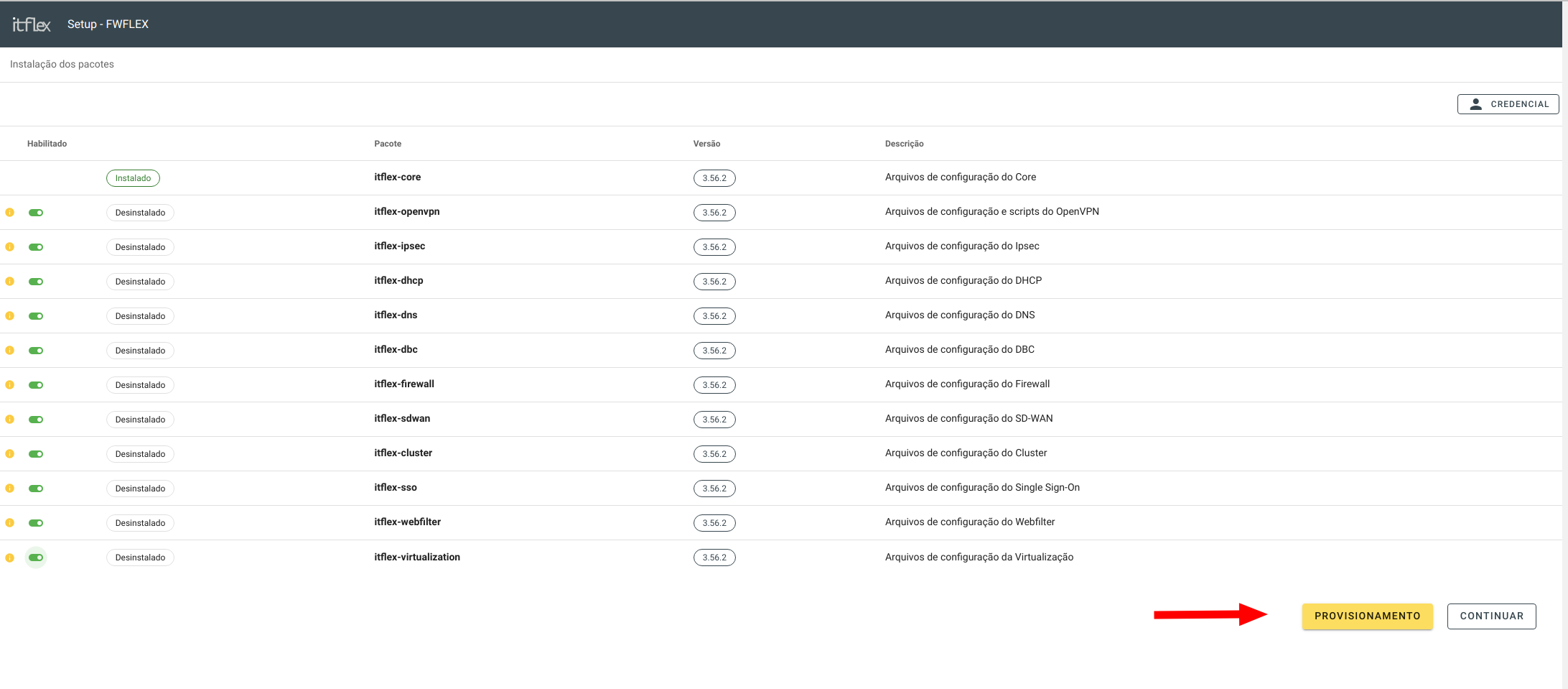This screenshot has height=689, width=1568.
Task: Click the warning icon for itflex-openvpn
Action: point(10,213)
